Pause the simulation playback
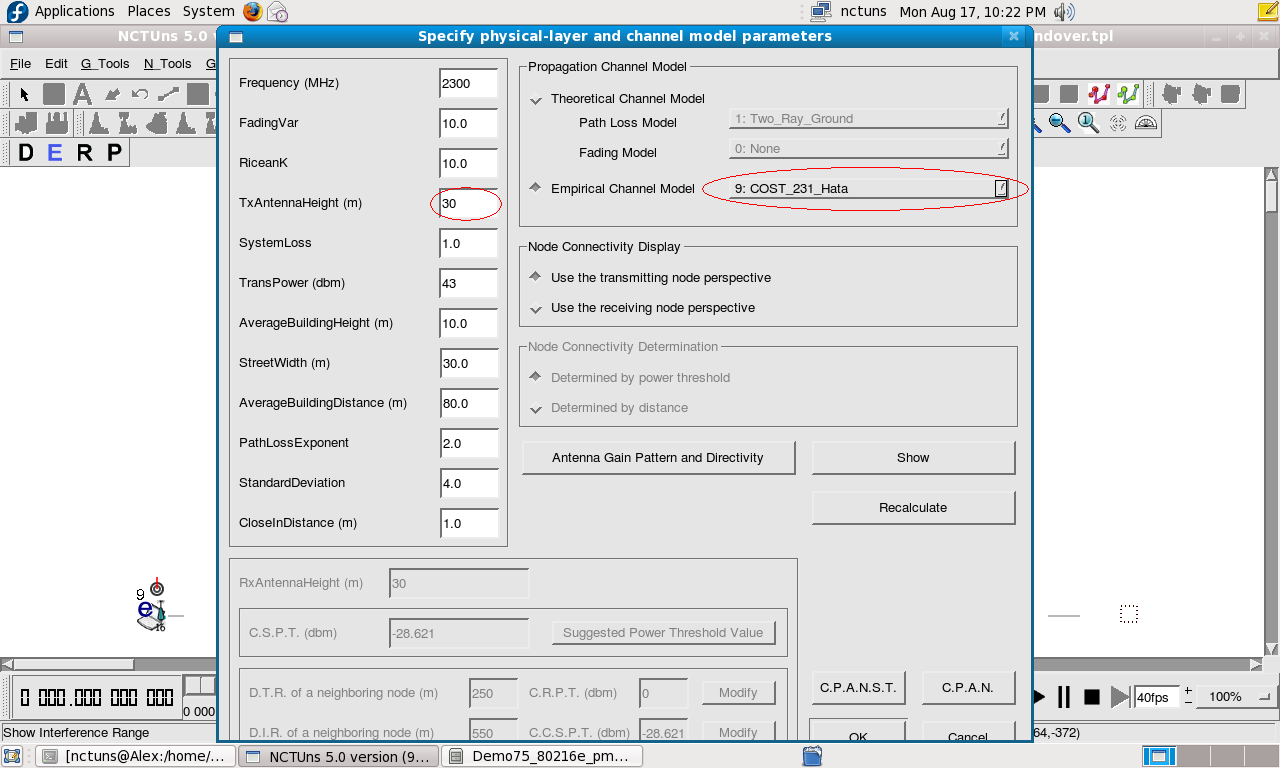Image resolution: width=1280 pixels, height=768 pixels. pos(1064,697)
